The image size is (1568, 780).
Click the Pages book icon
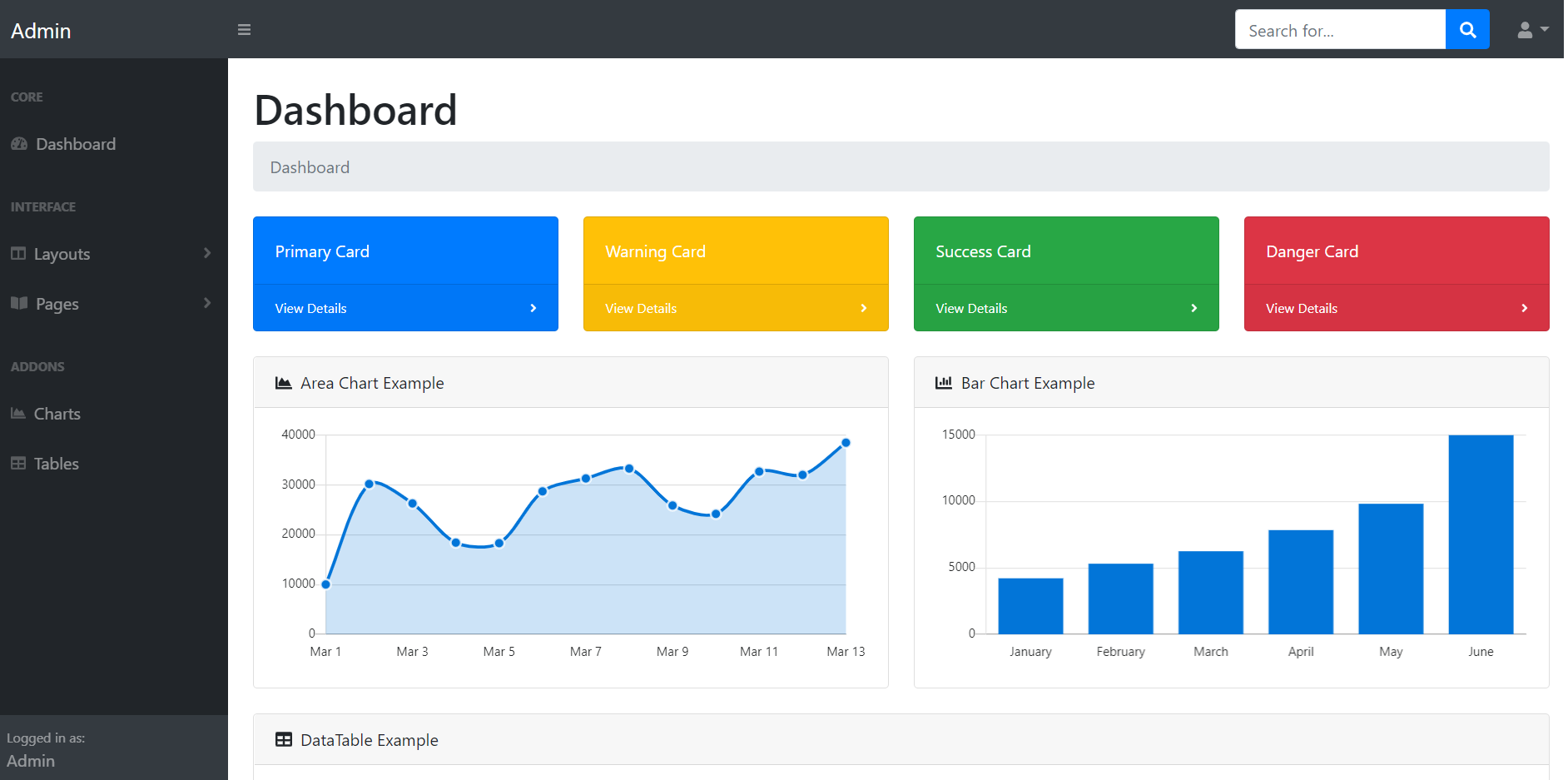tap(18, 303)
